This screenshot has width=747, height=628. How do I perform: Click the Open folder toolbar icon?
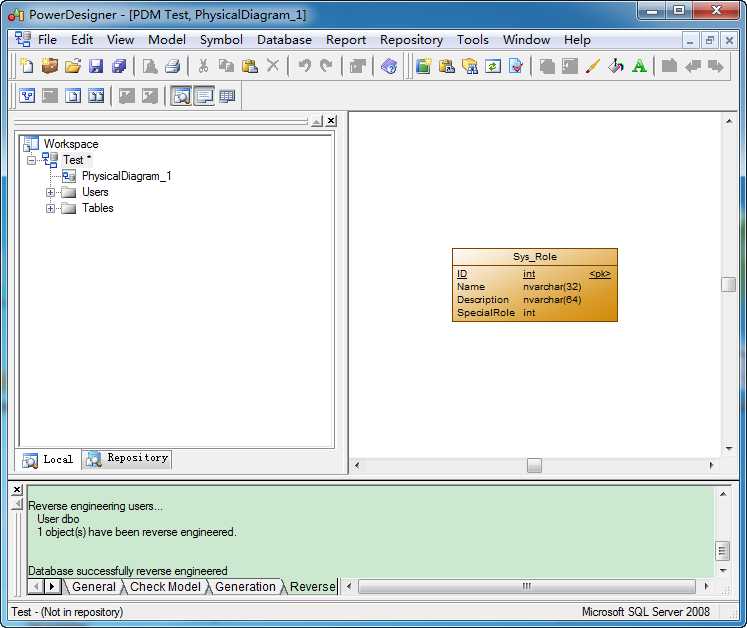(x=73, y=66)
